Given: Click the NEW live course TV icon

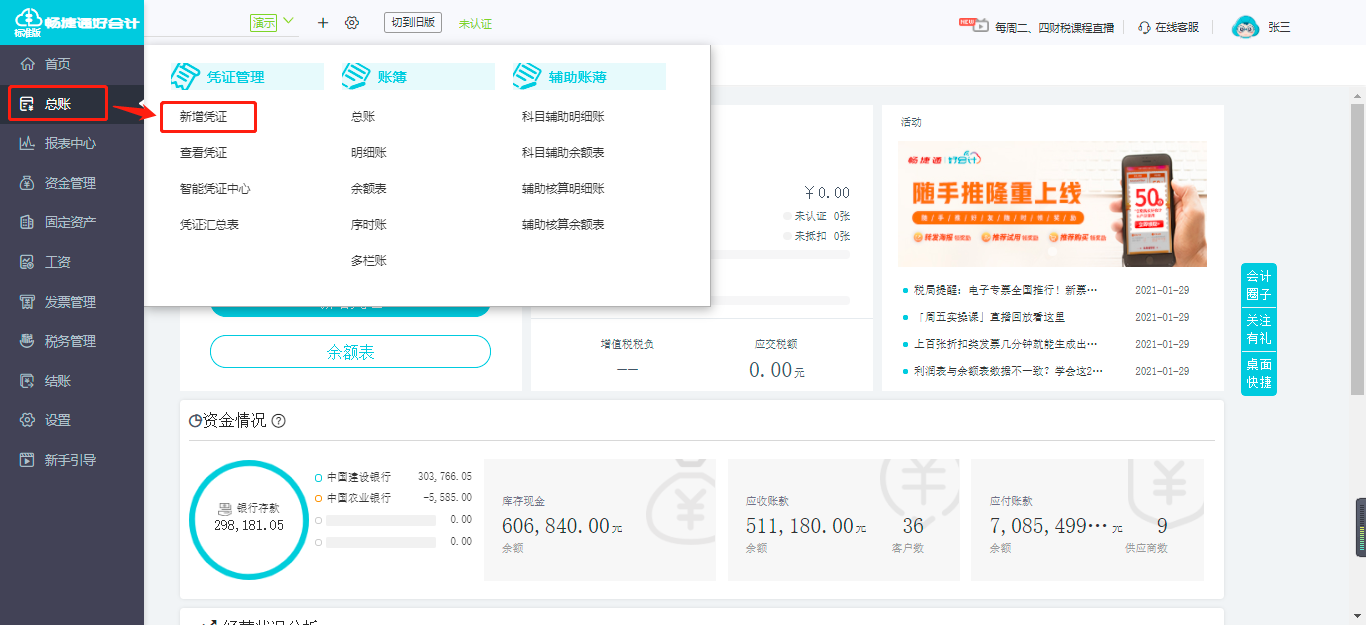Looking at the screenshot, I should point(975,25).
